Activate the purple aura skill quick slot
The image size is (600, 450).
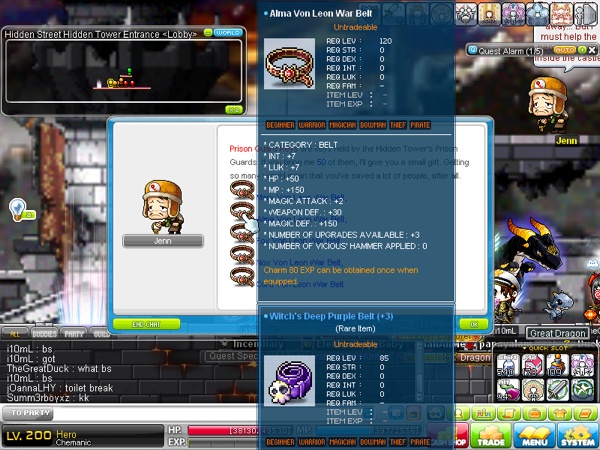(x=582, y=365)
